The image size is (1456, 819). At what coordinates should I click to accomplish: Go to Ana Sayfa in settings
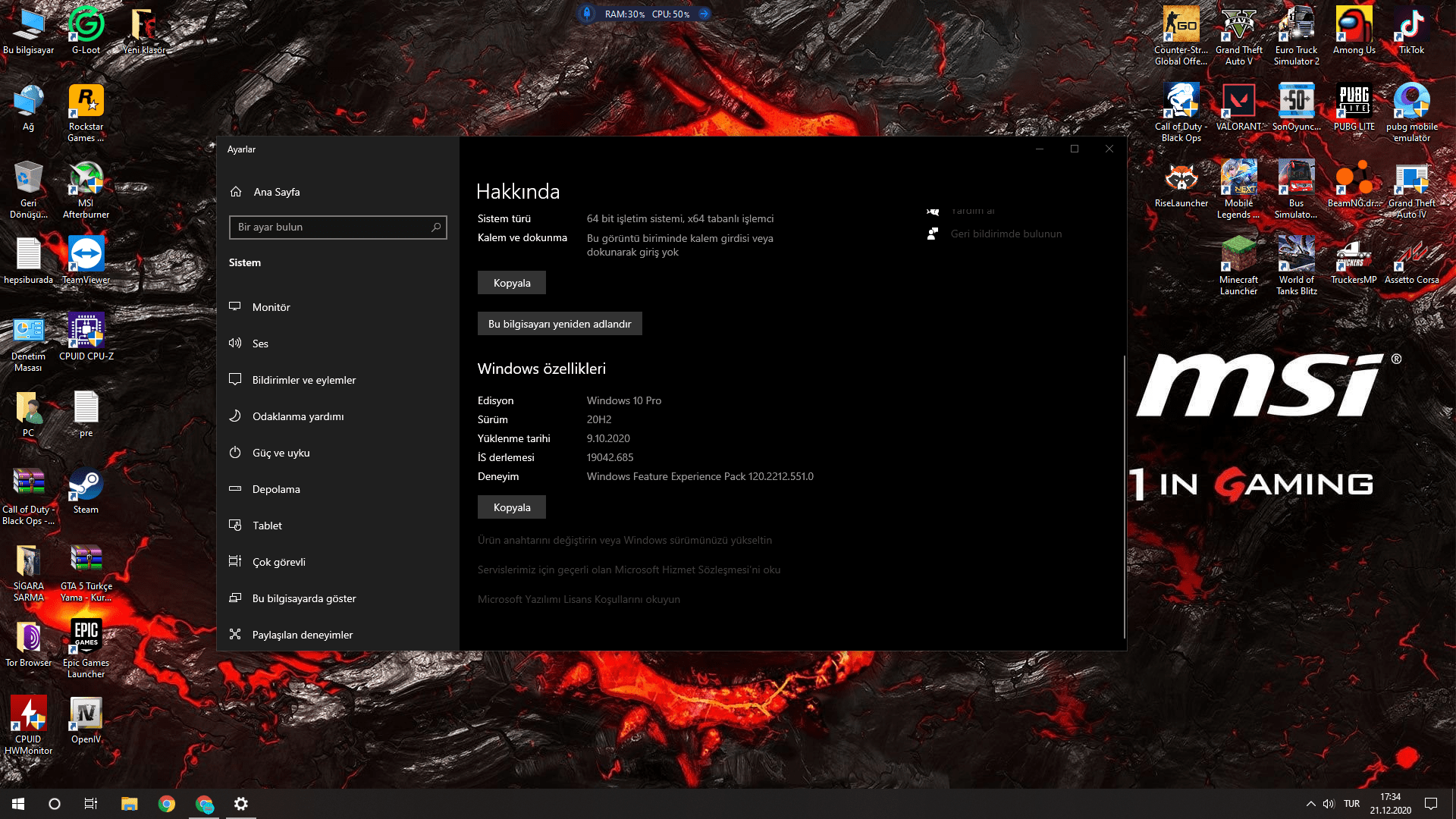[x=276, y=192]
